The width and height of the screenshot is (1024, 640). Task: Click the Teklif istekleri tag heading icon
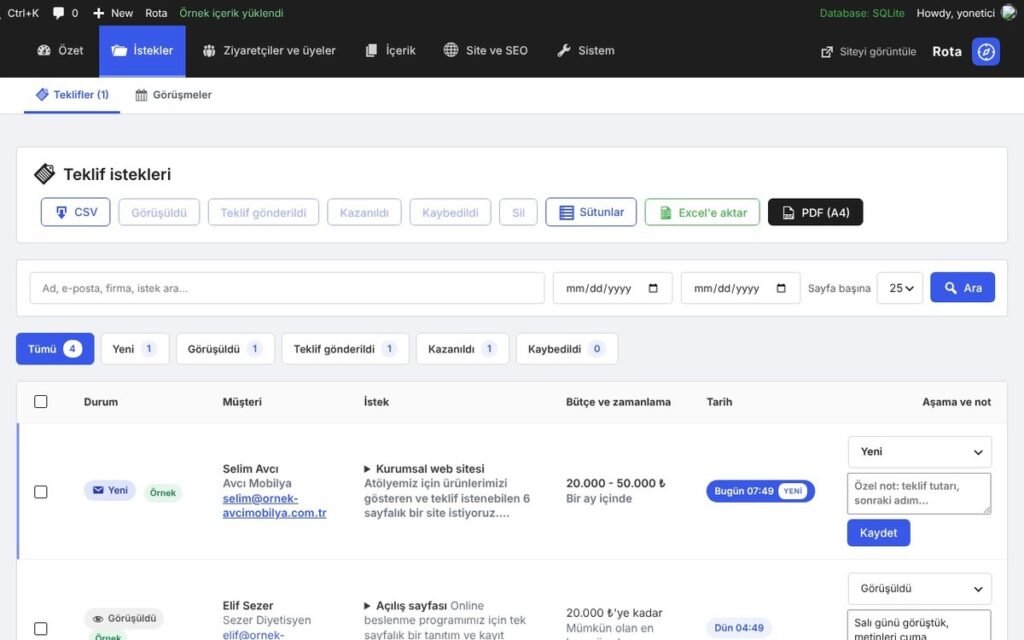coord(44,174)
